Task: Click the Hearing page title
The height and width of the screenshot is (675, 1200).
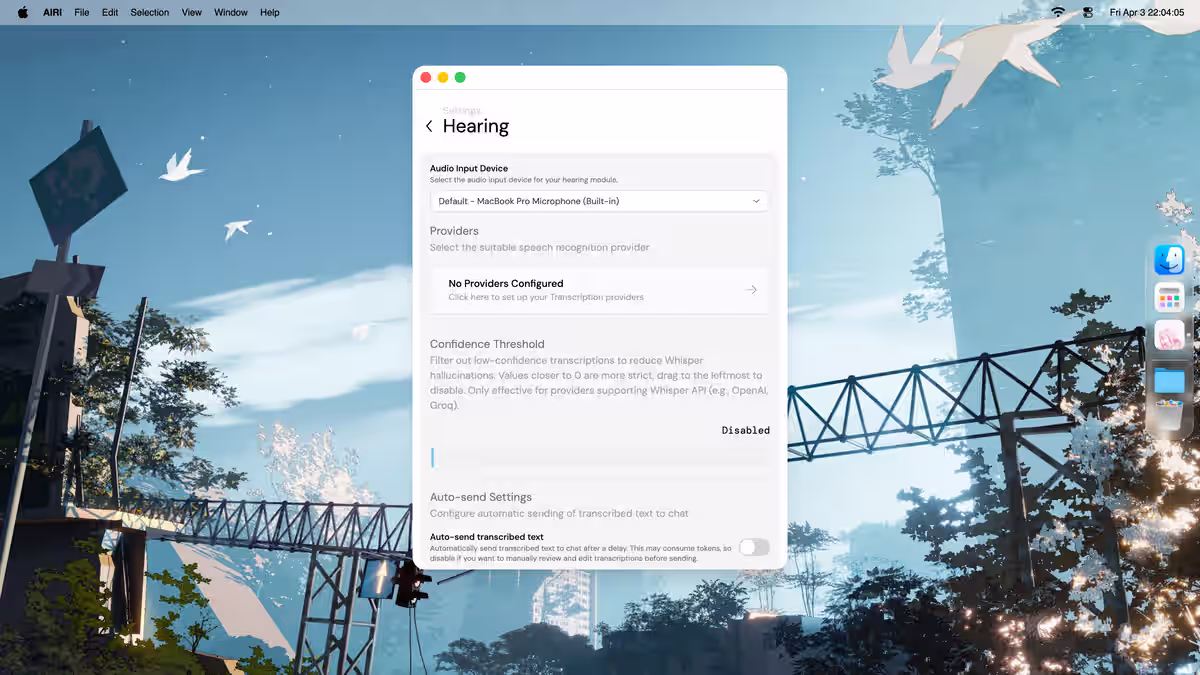Action: point(476,126)
